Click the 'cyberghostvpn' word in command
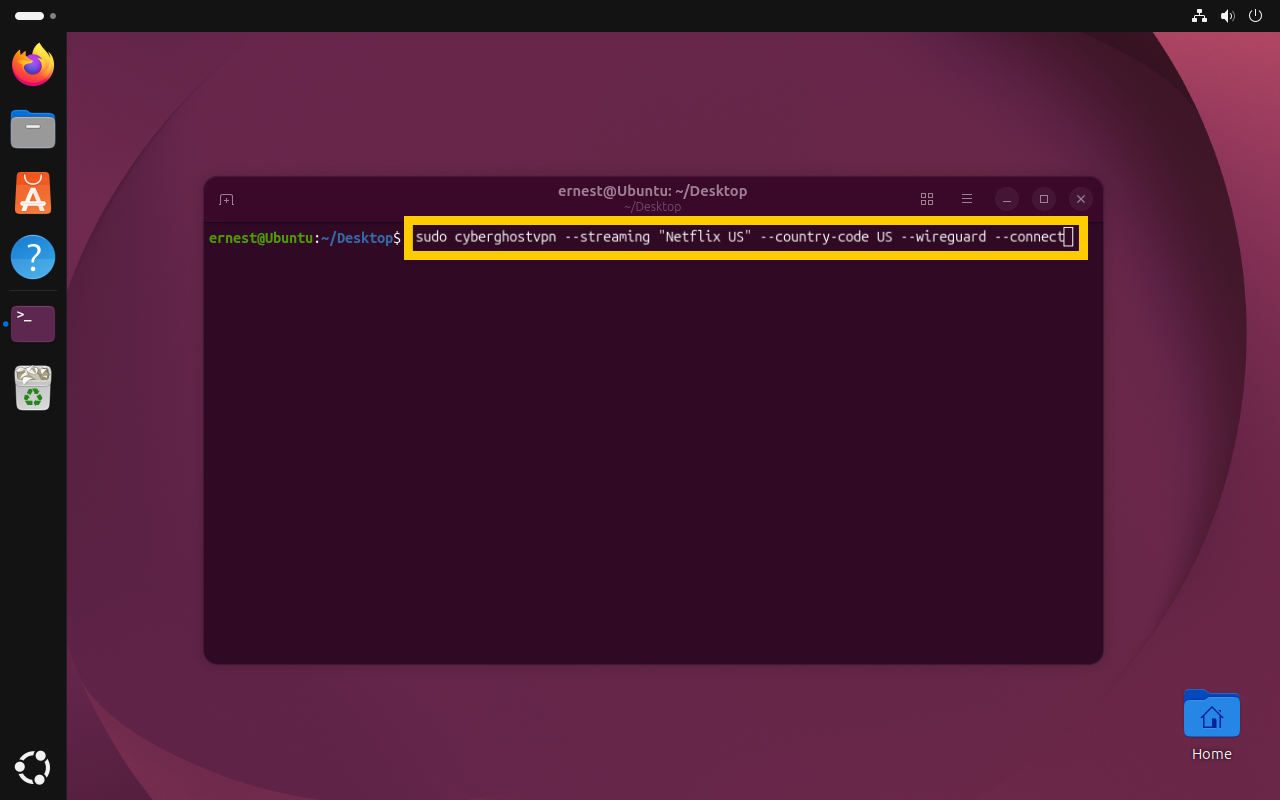Screen dimensions: 1280x800 (x=505, y=237)
